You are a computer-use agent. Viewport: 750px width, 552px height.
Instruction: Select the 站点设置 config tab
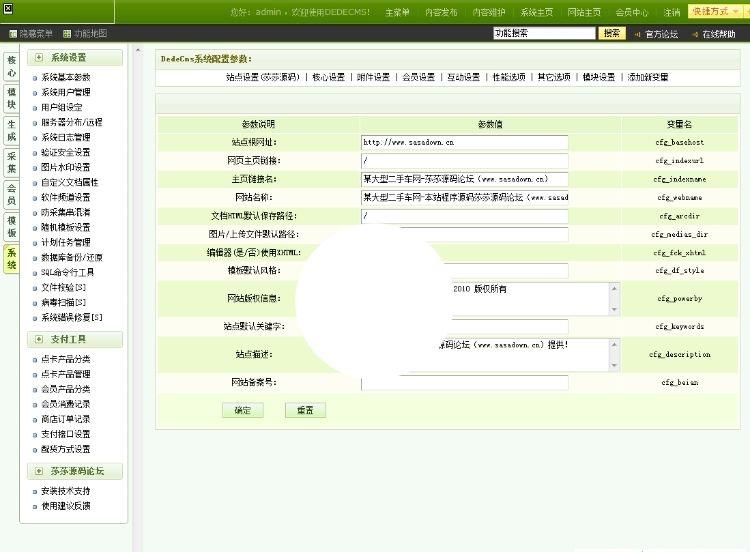263,77
